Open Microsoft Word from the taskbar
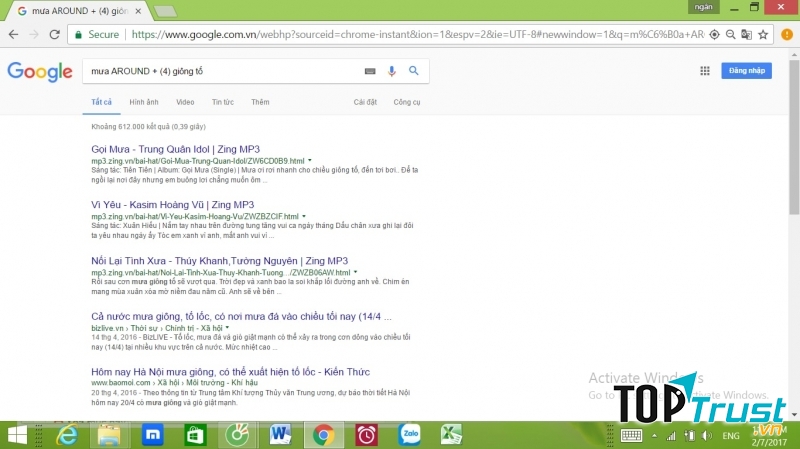The width and height of the screenshot is (800, 449). click(279, 435)
